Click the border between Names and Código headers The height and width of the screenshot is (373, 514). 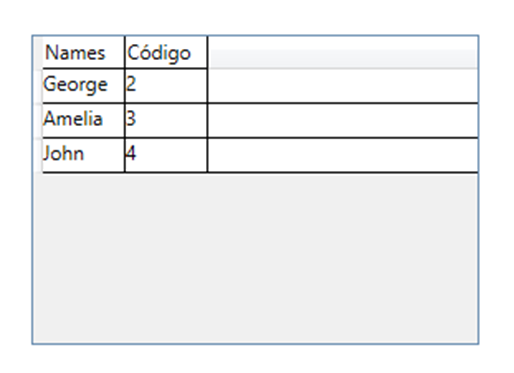click(125, 52)
